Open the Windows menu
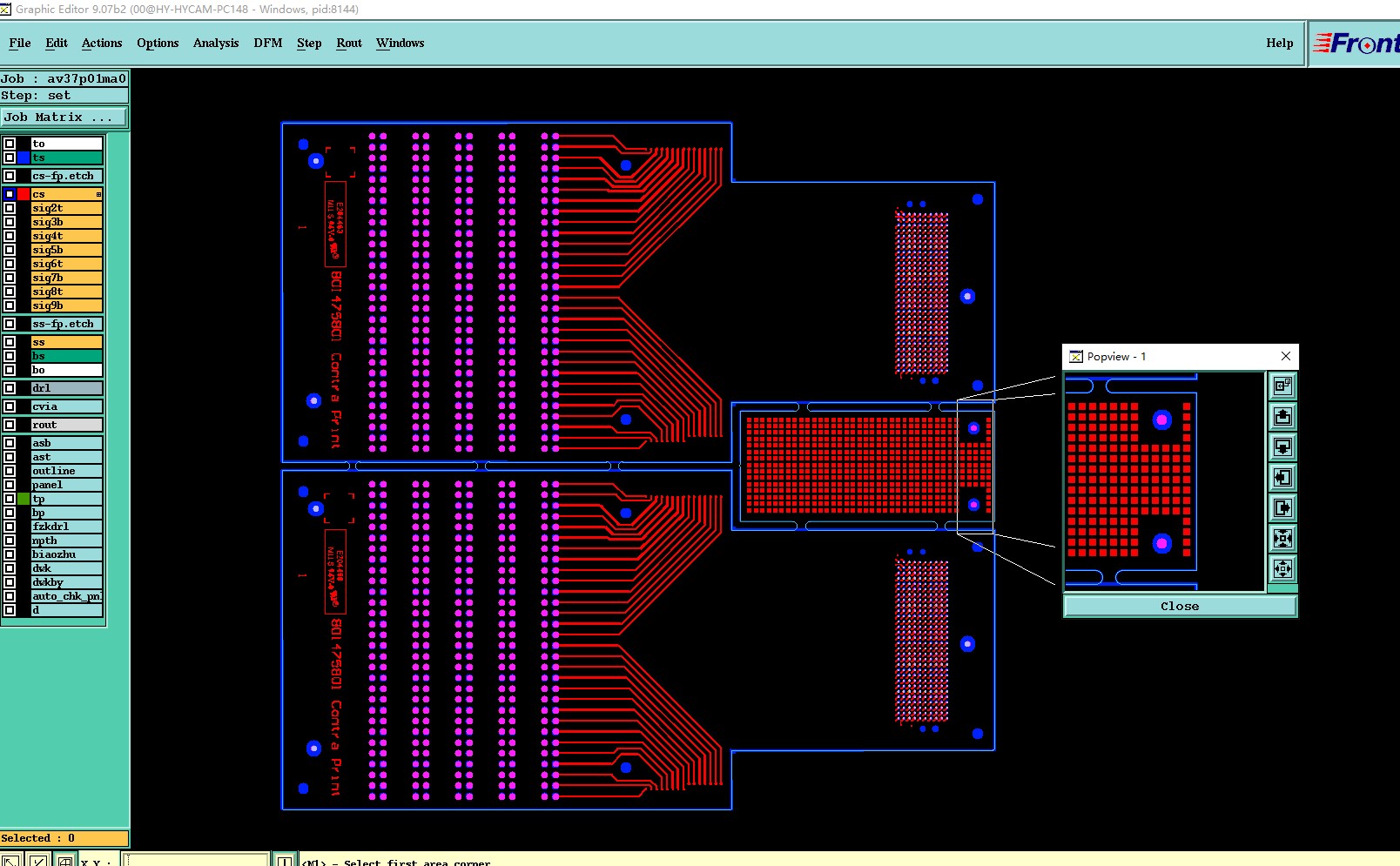The width and height of the screenshot is (1400, 866). click(400, 43)
